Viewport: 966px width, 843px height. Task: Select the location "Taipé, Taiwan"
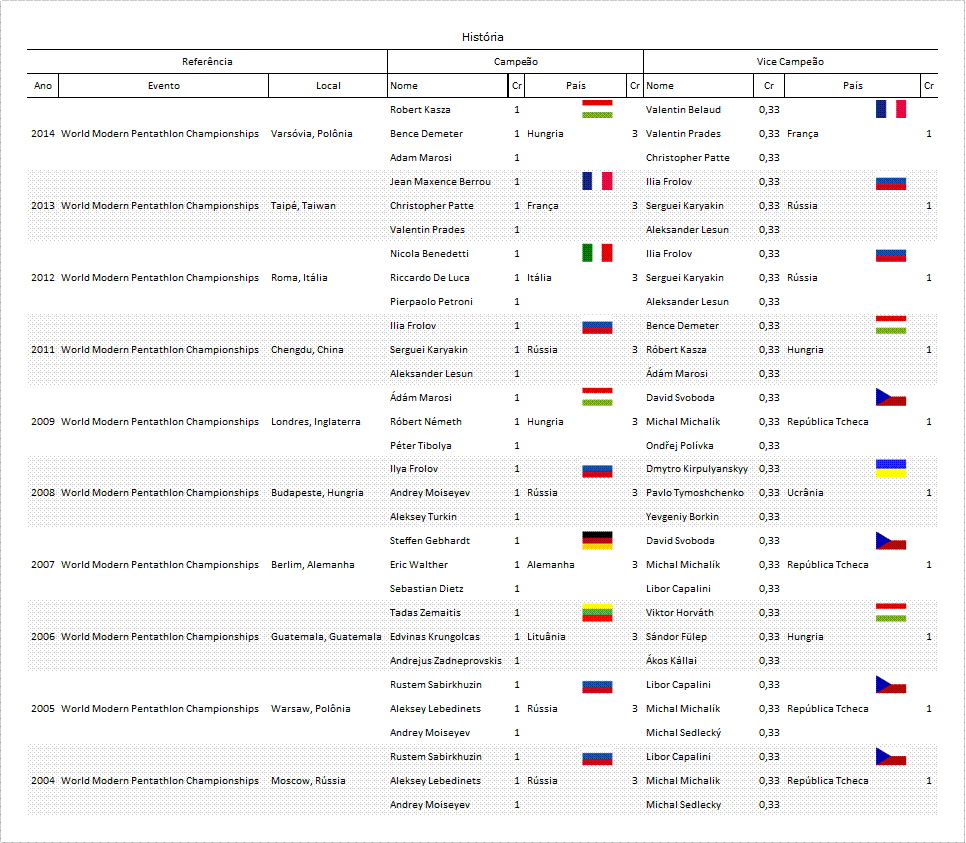point(303,206)
